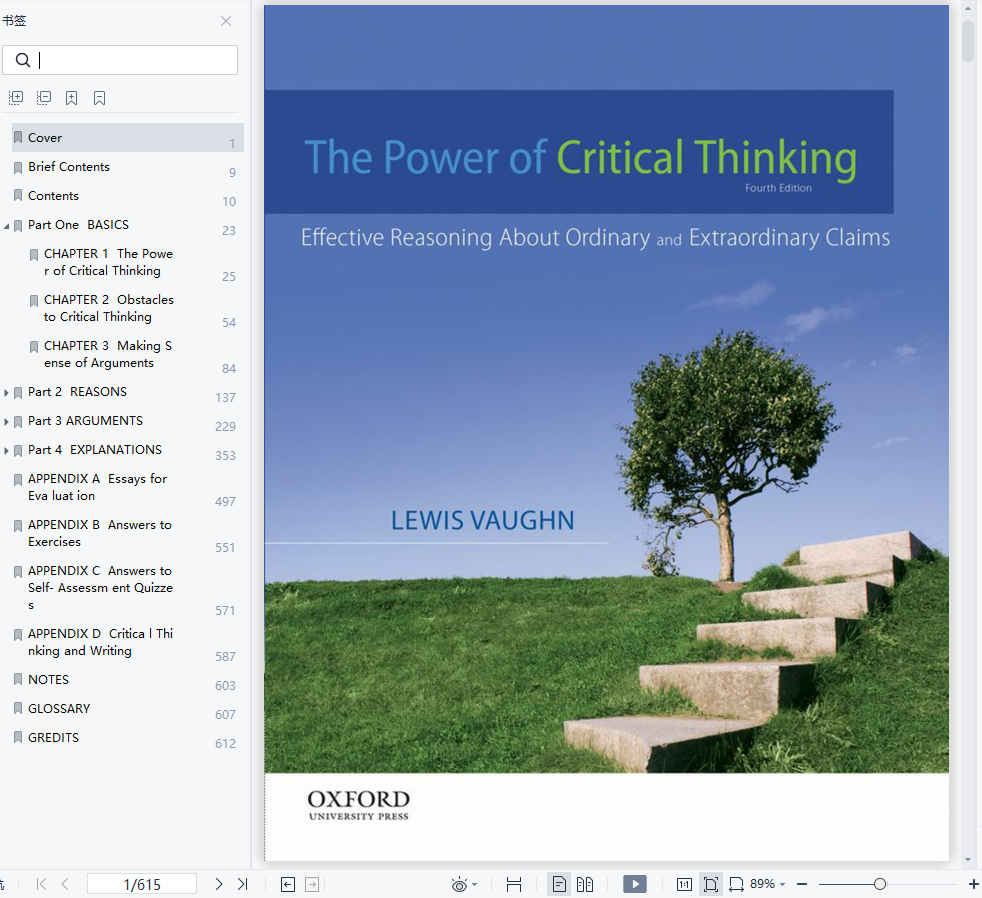Jump to the GLOSSARY bookmark

point(59,708)
